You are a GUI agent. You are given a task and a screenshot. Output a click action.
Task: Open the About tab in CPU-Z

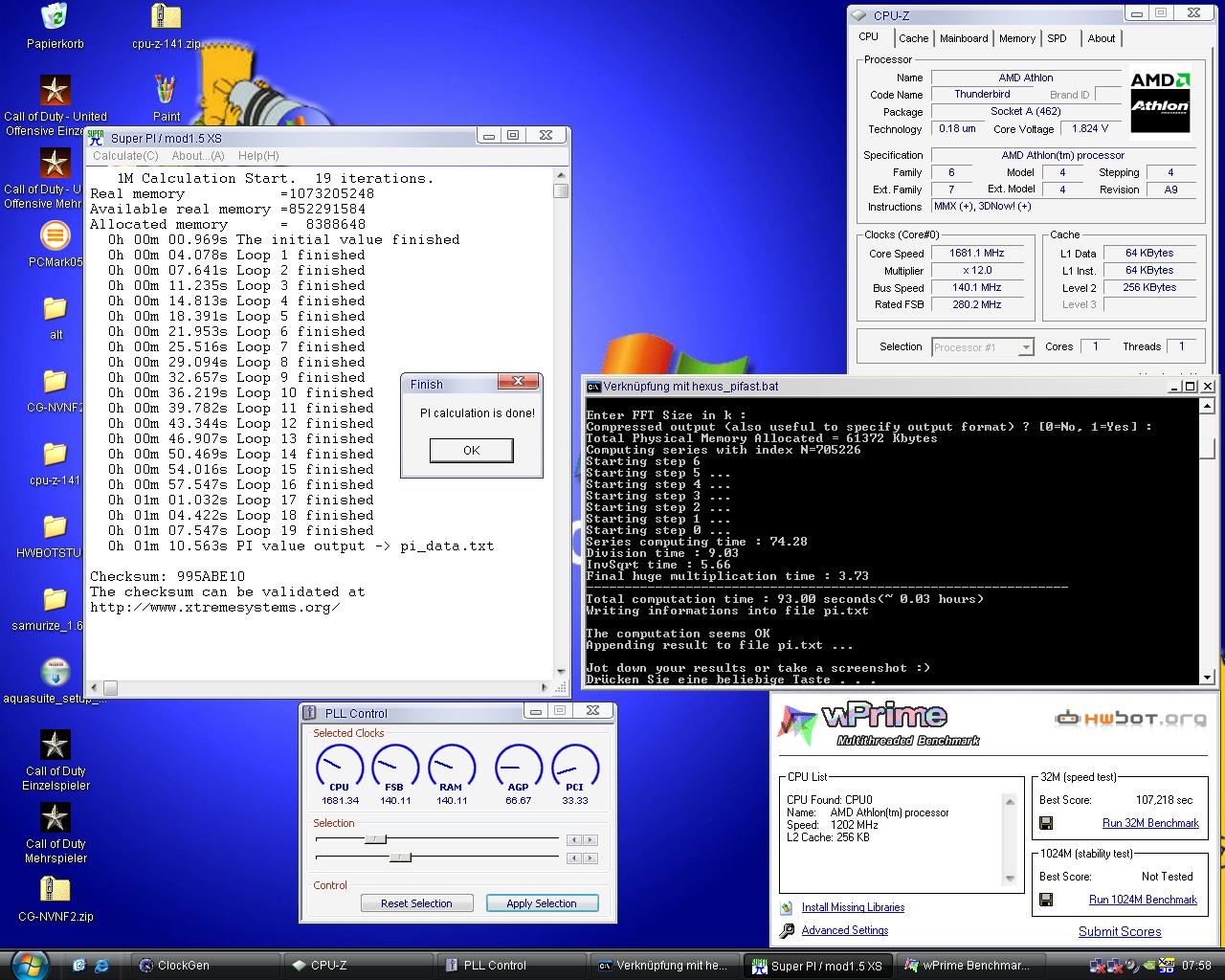point(1102,38)
